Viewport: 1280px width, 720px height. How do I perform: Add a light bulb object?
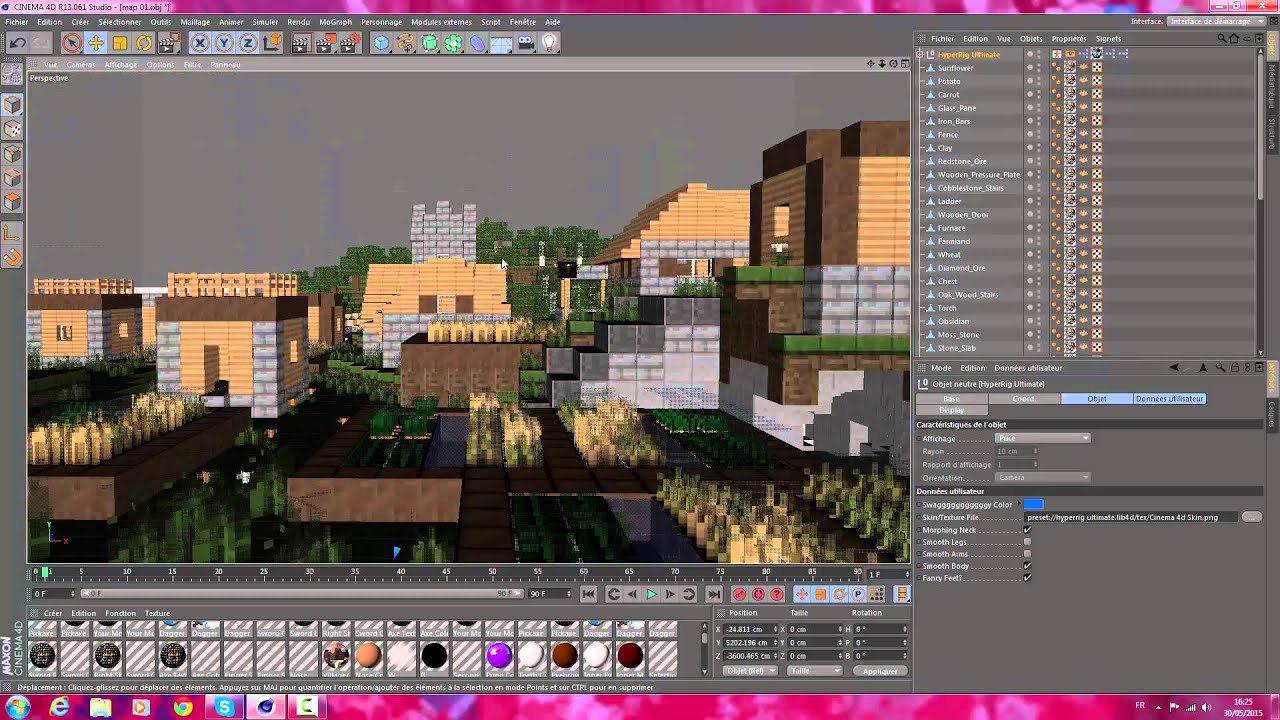click(549, 42)
